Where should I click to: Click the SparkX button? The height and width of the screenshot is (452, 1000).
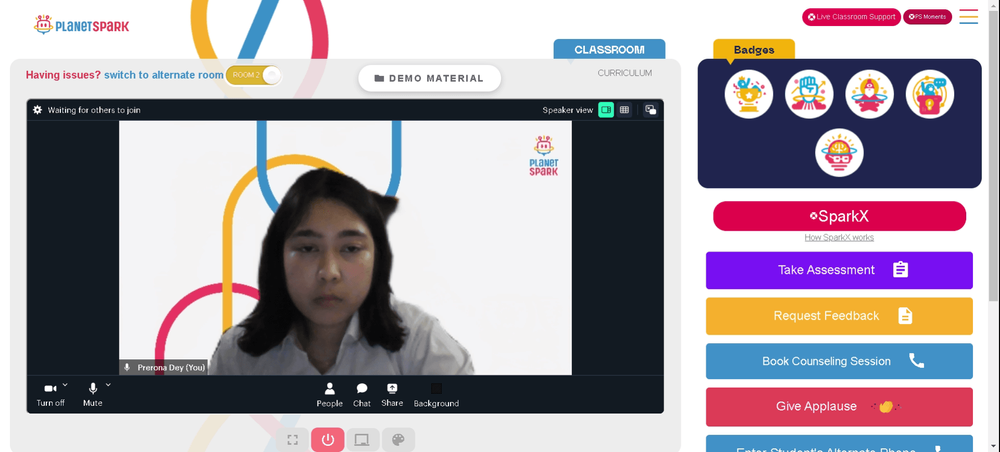tap(839, 216)
